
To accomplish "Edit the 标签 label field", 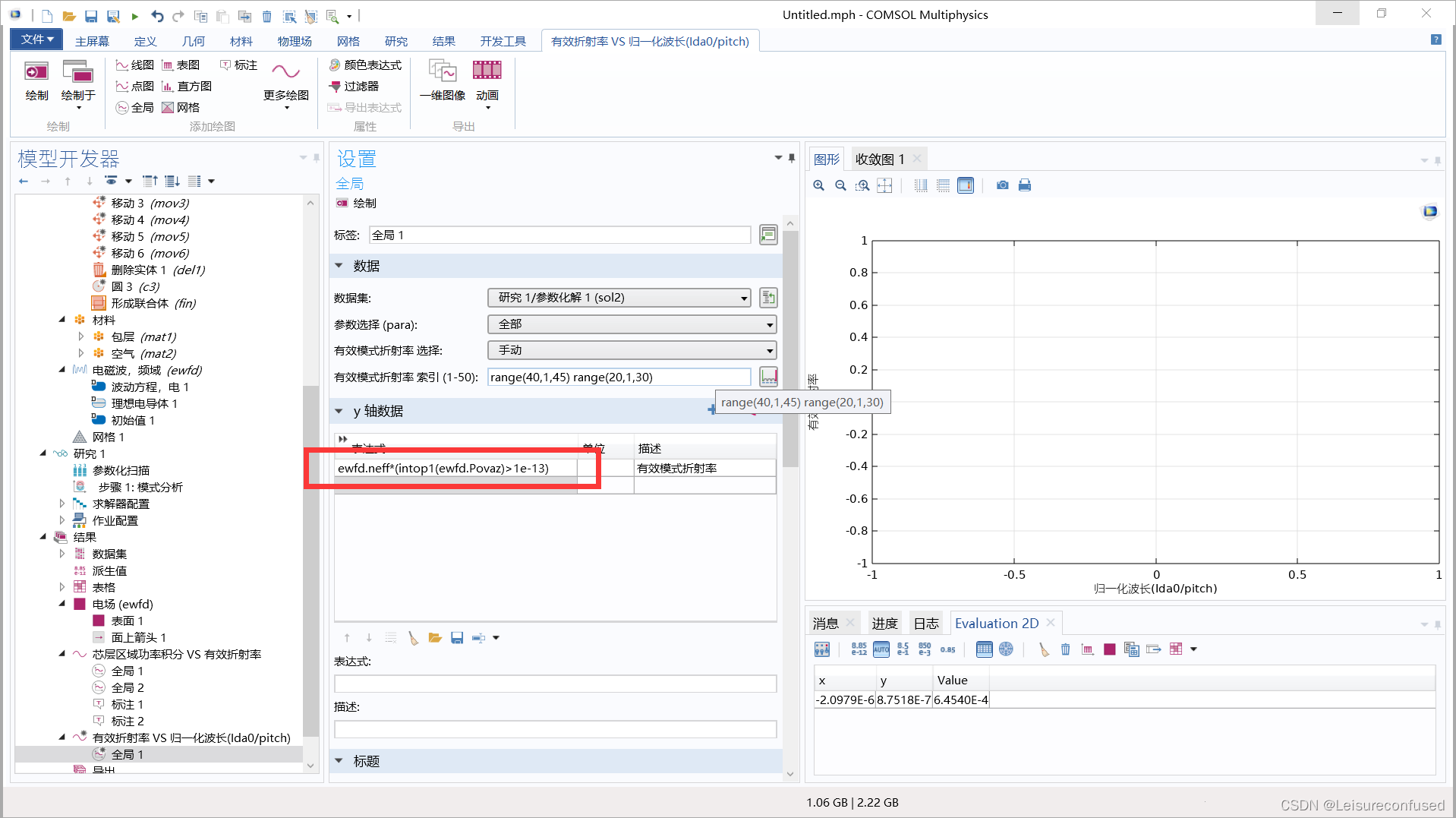I will [560, 235].
